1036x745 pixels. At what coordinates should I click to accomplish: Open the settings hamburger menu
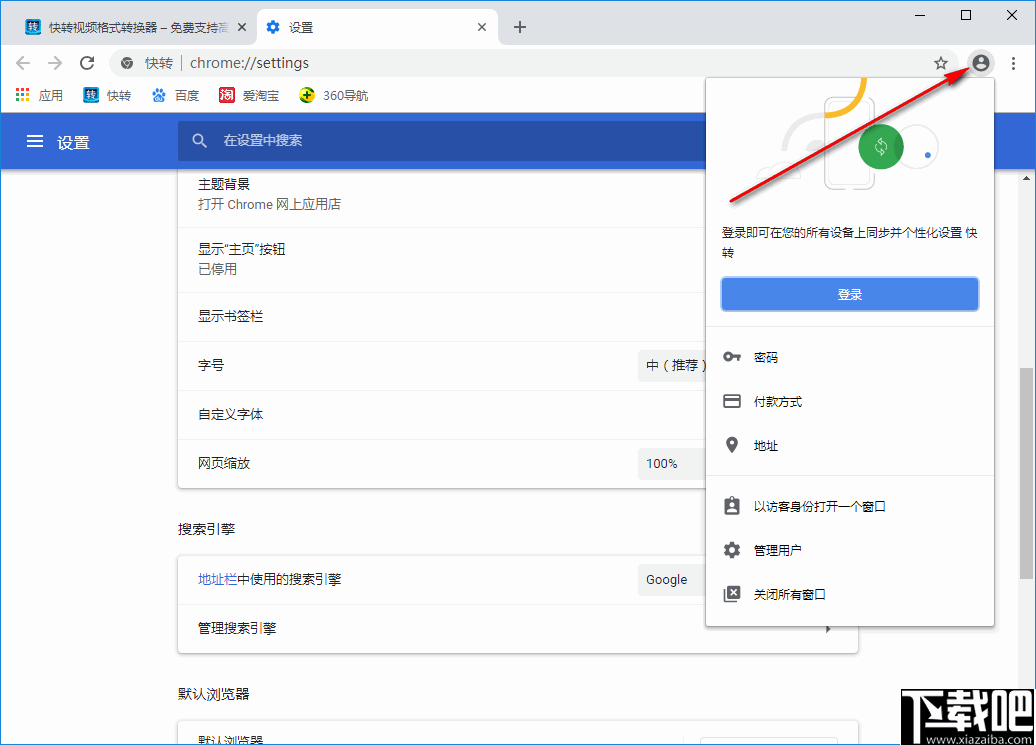pyautogui.click(x=35, y=141)
